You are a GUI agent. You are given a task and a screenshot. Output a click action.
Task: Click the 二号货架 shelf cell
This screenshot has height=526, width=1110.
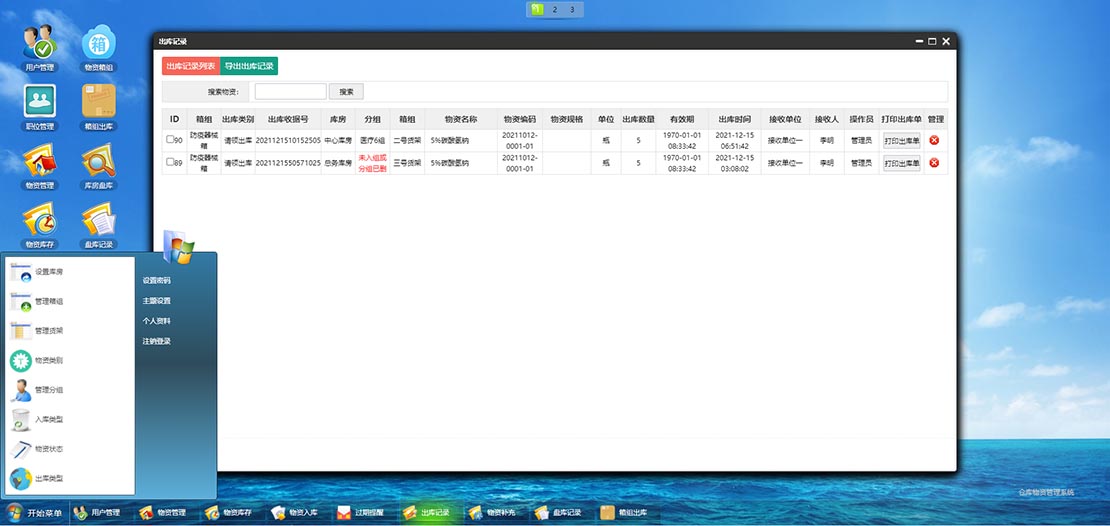(x=407, y=140)
